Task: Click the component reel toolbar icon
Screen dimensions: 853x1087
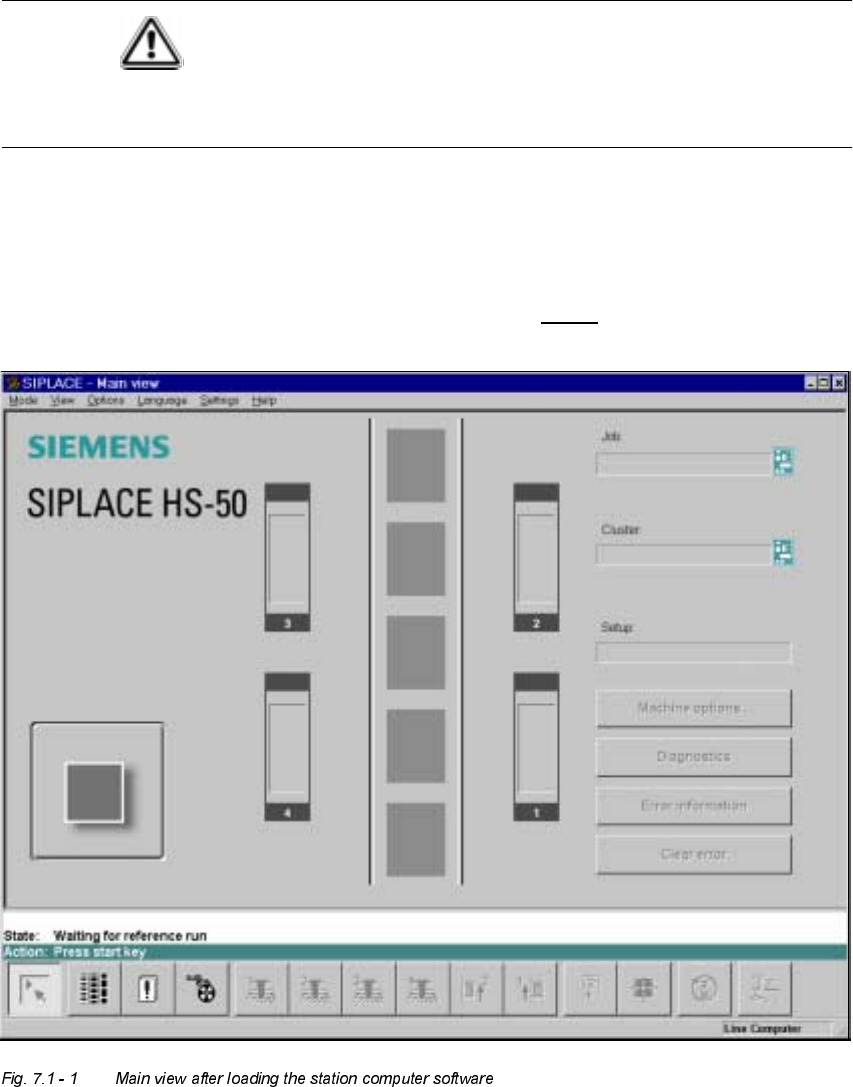Action: (202, 989)
